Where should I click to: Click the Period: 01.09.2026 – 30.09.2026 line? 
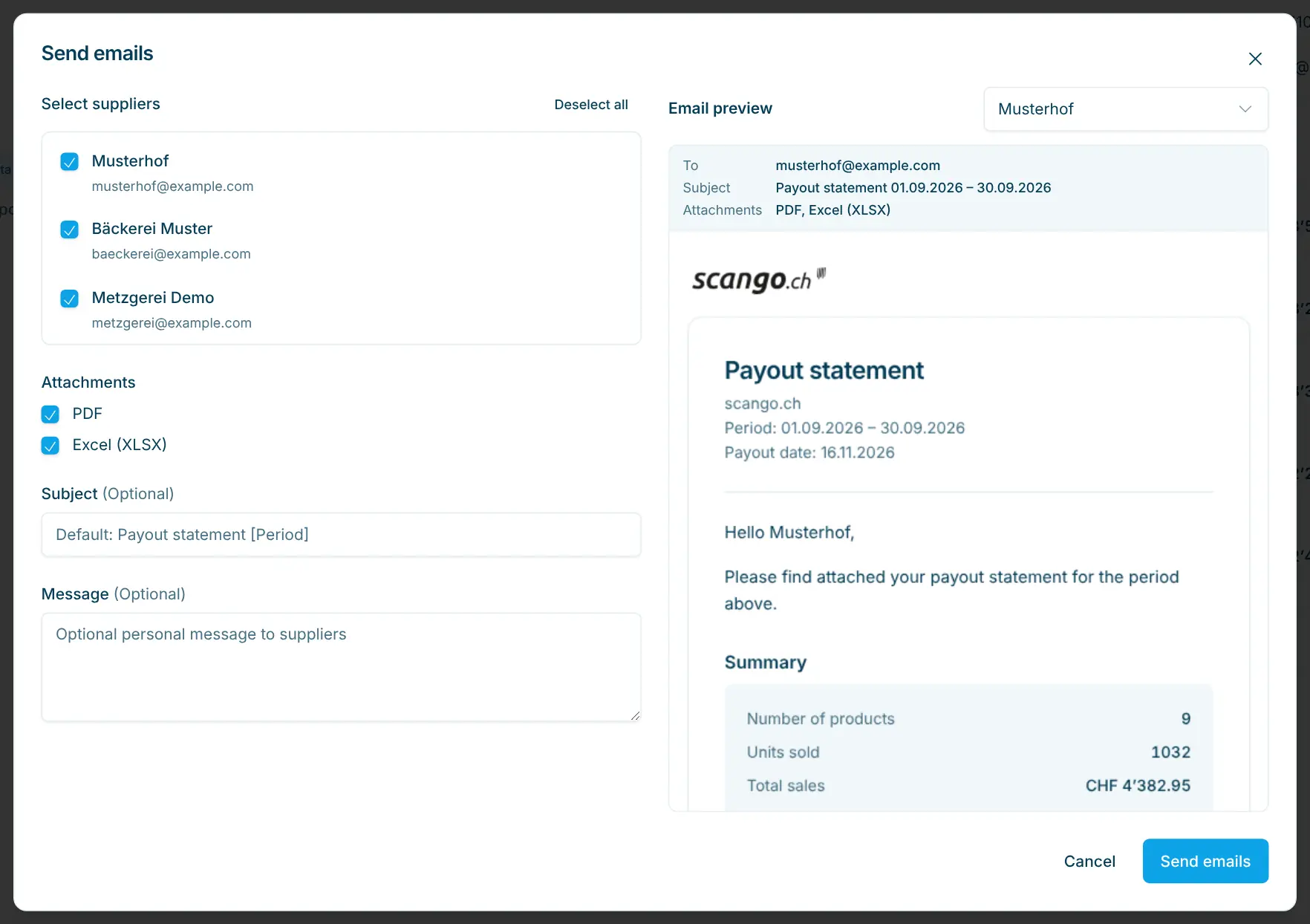tap(844, 428)
